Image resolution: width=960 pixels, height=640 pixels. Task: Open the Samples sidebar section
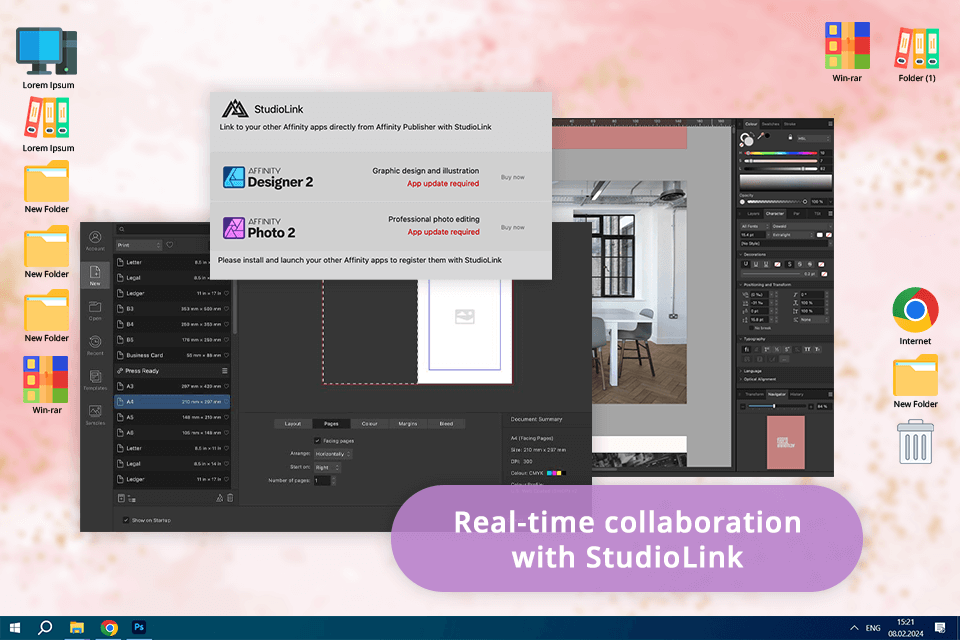click(x=95, y=414)
